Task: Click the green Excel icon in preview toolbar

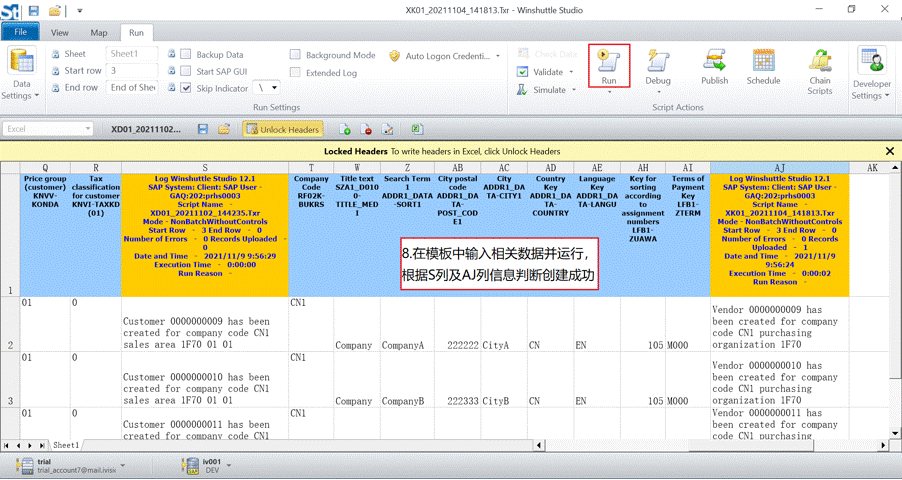Action: [417, 129]
